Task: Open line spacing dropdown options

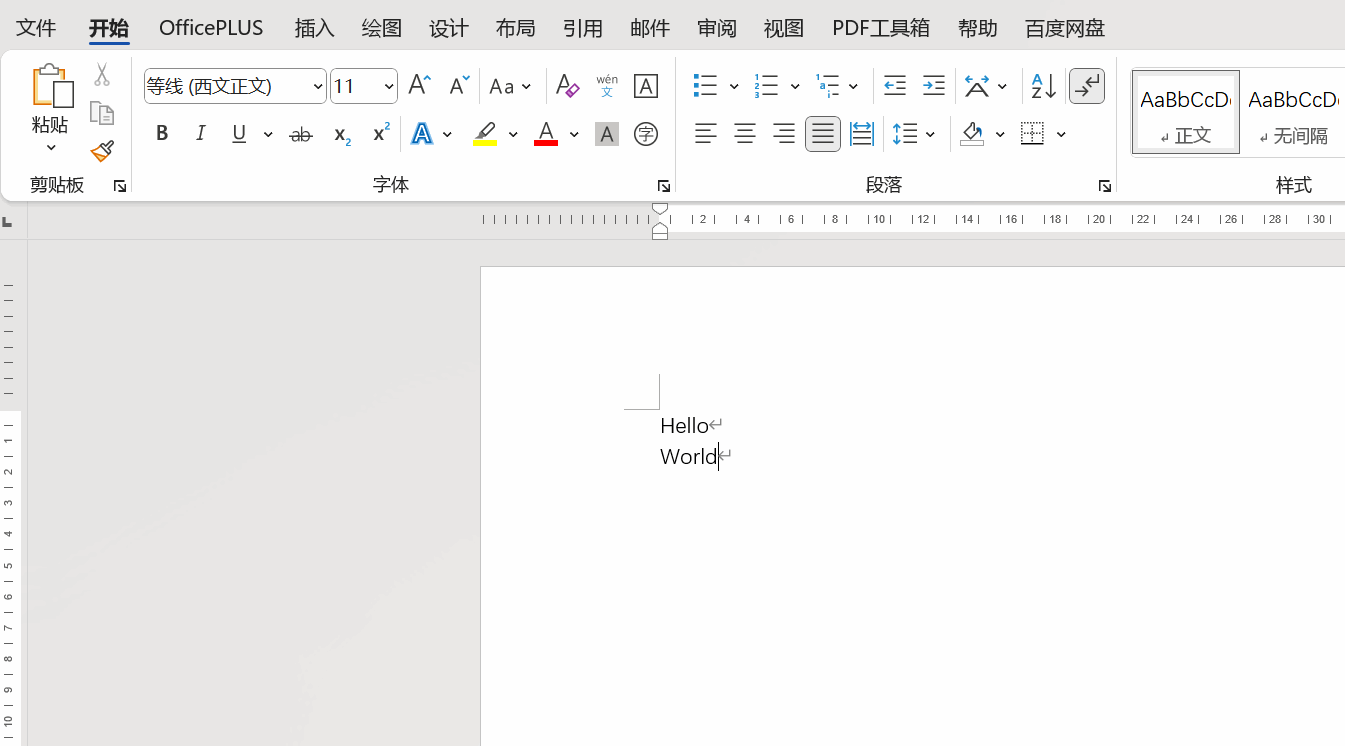Action: point(931,134)
